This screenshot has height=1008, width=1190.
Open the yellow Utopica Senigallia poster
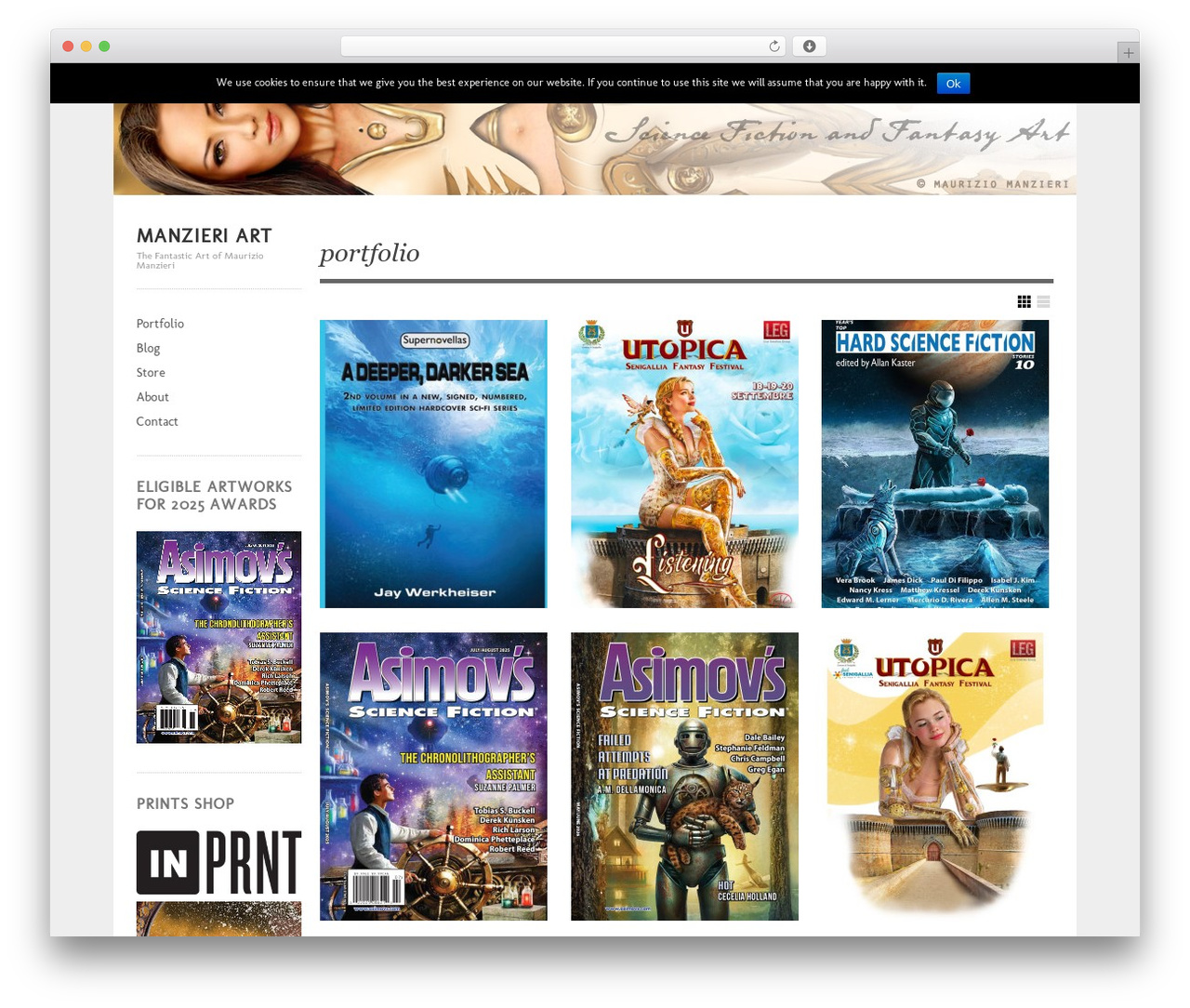(x=935, y=776)
